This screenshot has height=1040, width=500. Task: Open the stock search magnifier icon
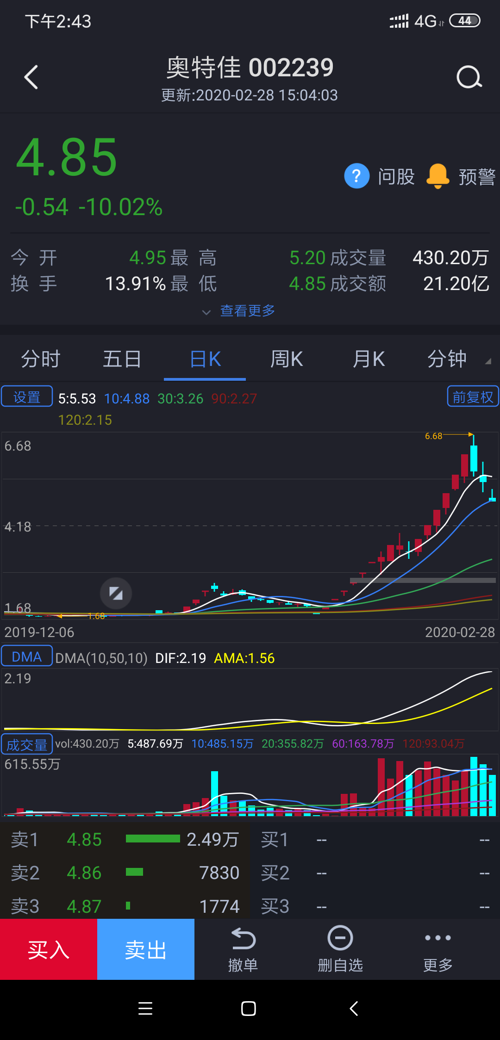tap(469, 78)
